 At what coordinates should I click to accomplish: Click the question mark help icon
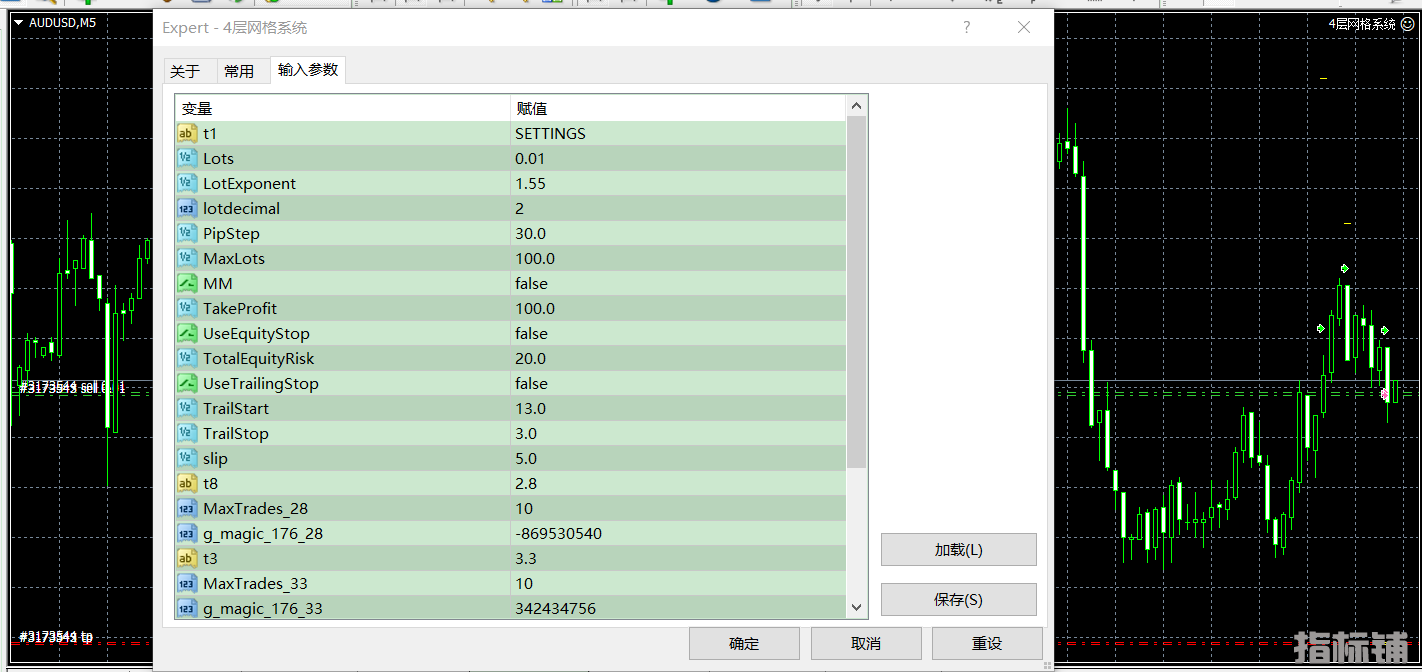pyautogui.click(x=966, y=28)
